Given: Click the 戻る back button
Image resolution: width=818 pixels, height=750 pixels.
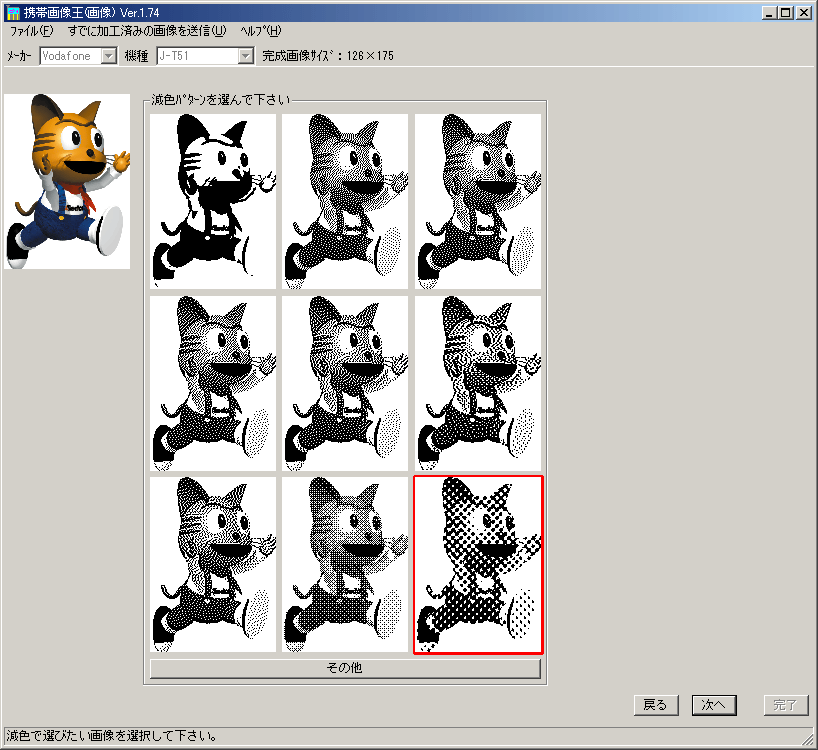Looking at the screenshot, I should tap(656, 705).
